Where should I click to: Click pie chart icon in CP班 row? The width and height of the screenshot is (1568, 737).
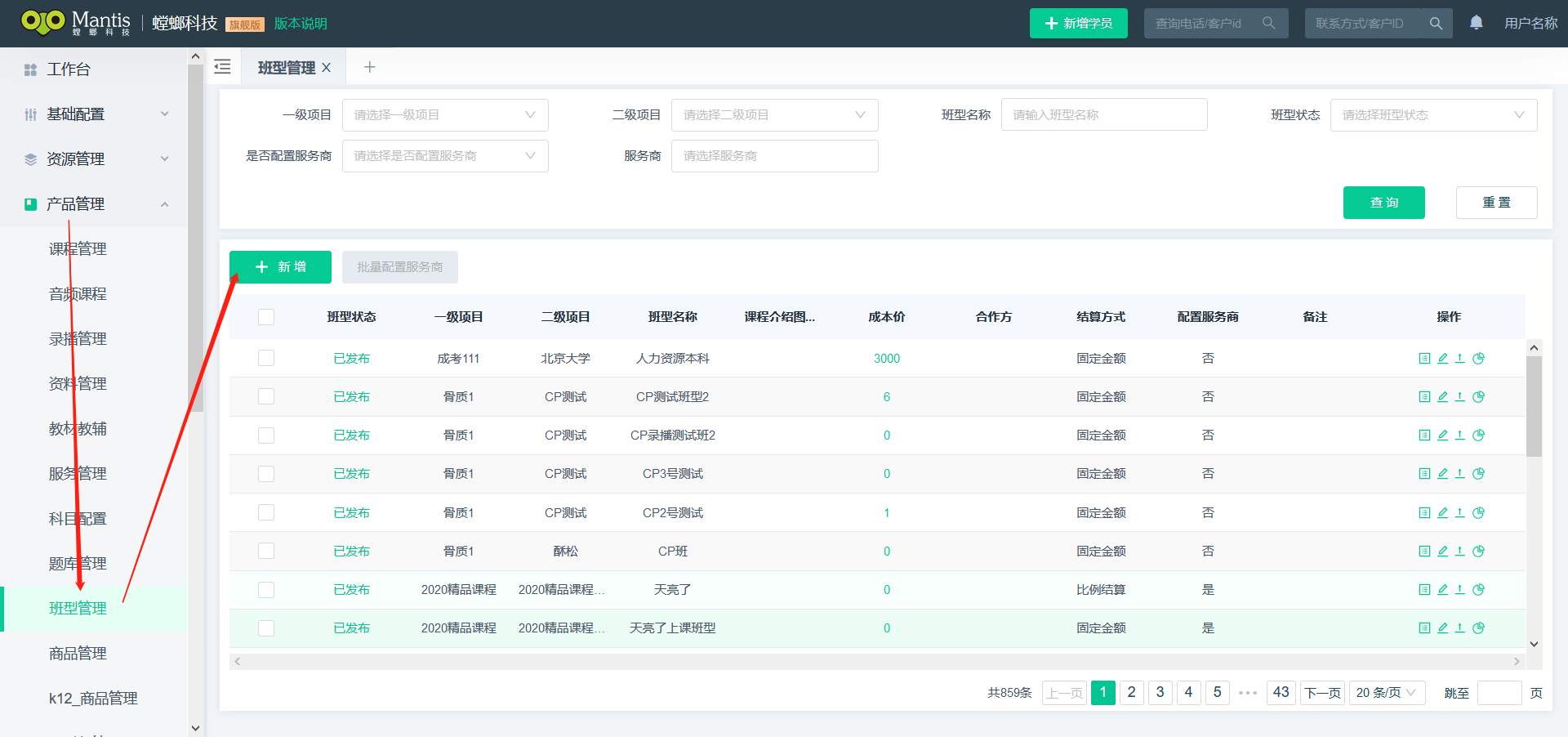(x=1478, y=552)
